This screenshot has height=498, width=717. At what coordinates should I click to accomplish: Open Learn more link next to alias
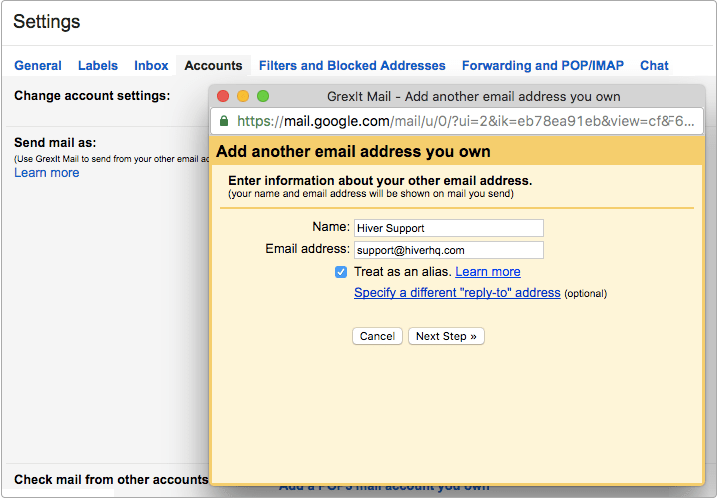point(487,272)
